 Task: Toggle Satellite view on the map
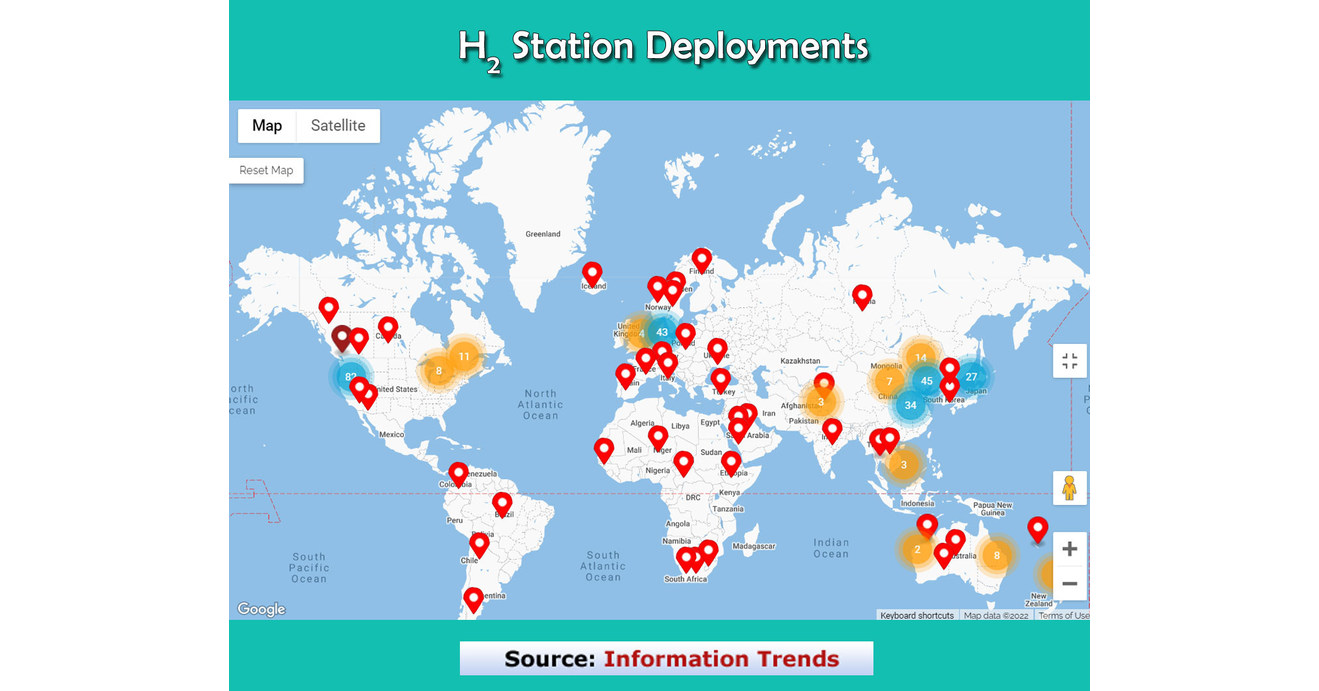click(338, 126)
